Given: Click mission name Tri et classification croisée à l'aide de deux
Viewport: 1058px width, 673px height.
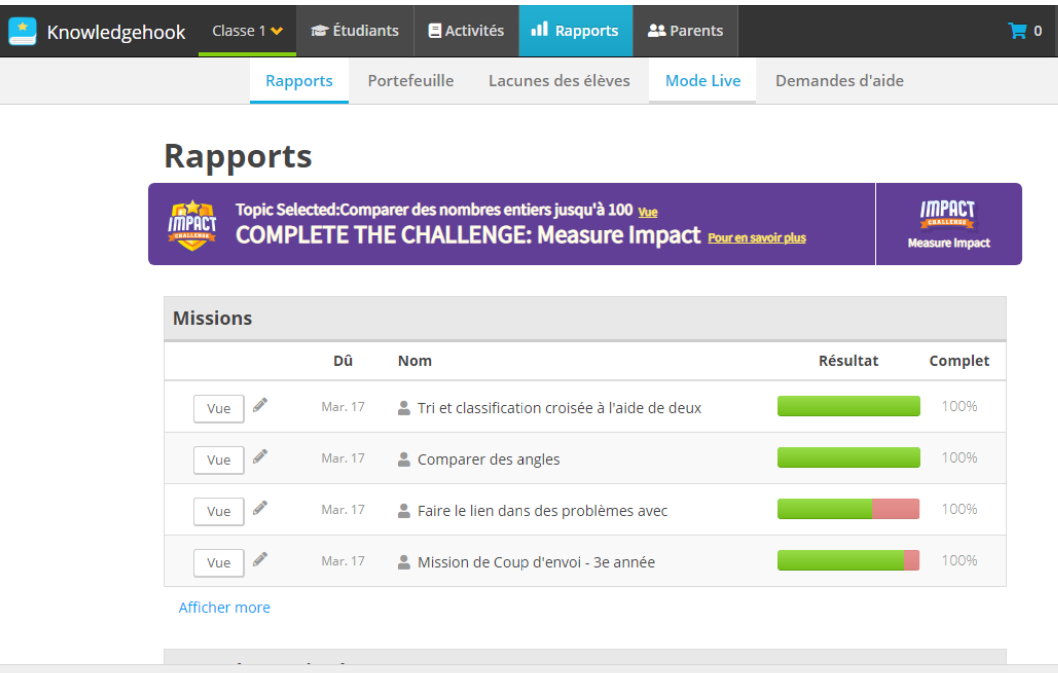Looking at the screenshot, I should pyautogui.click(x=559, y=408).
